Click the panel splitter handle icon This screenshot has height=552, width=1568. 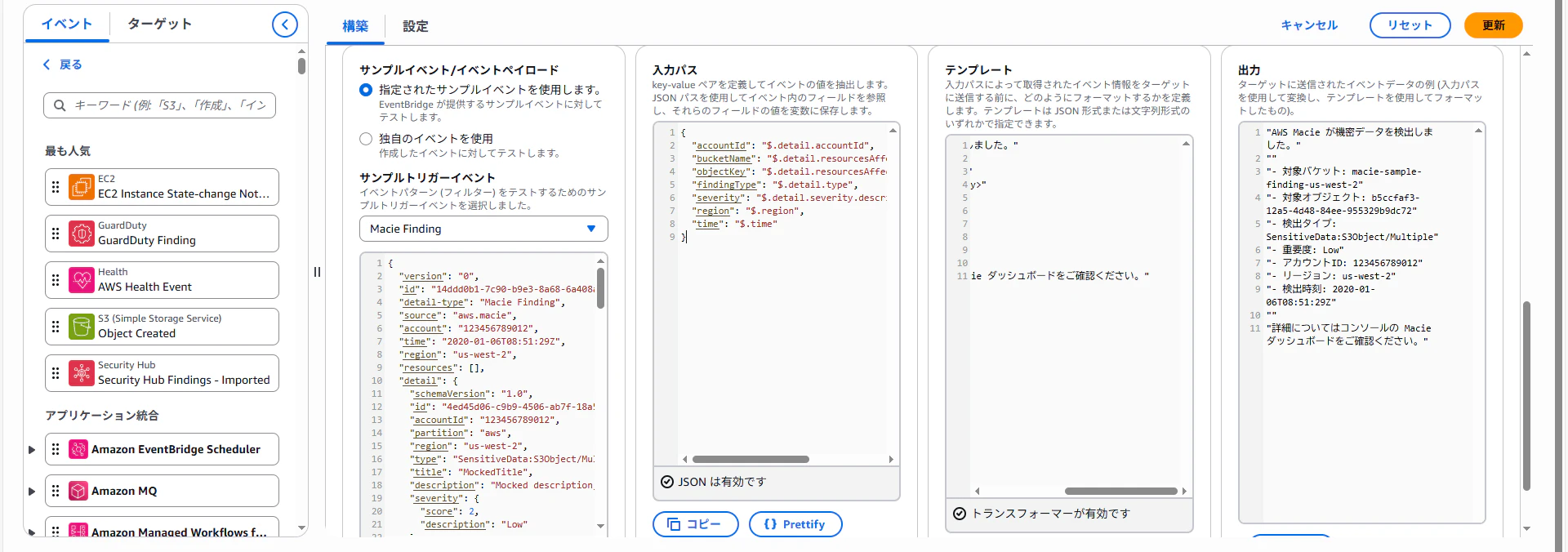coord(317,272)
